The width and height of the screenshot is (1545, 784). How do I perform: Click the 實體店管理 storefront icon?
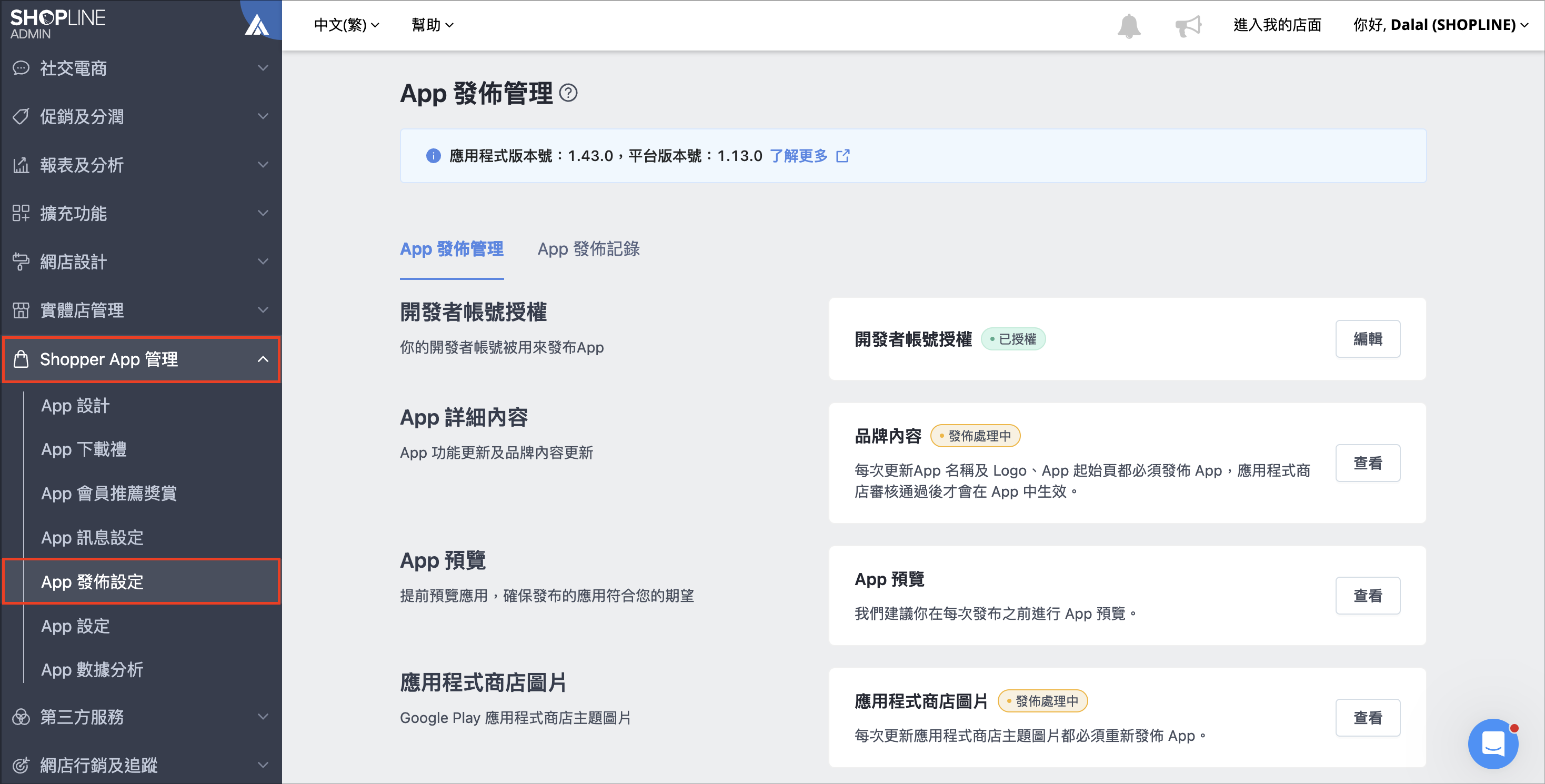click(x=21, y=310)
